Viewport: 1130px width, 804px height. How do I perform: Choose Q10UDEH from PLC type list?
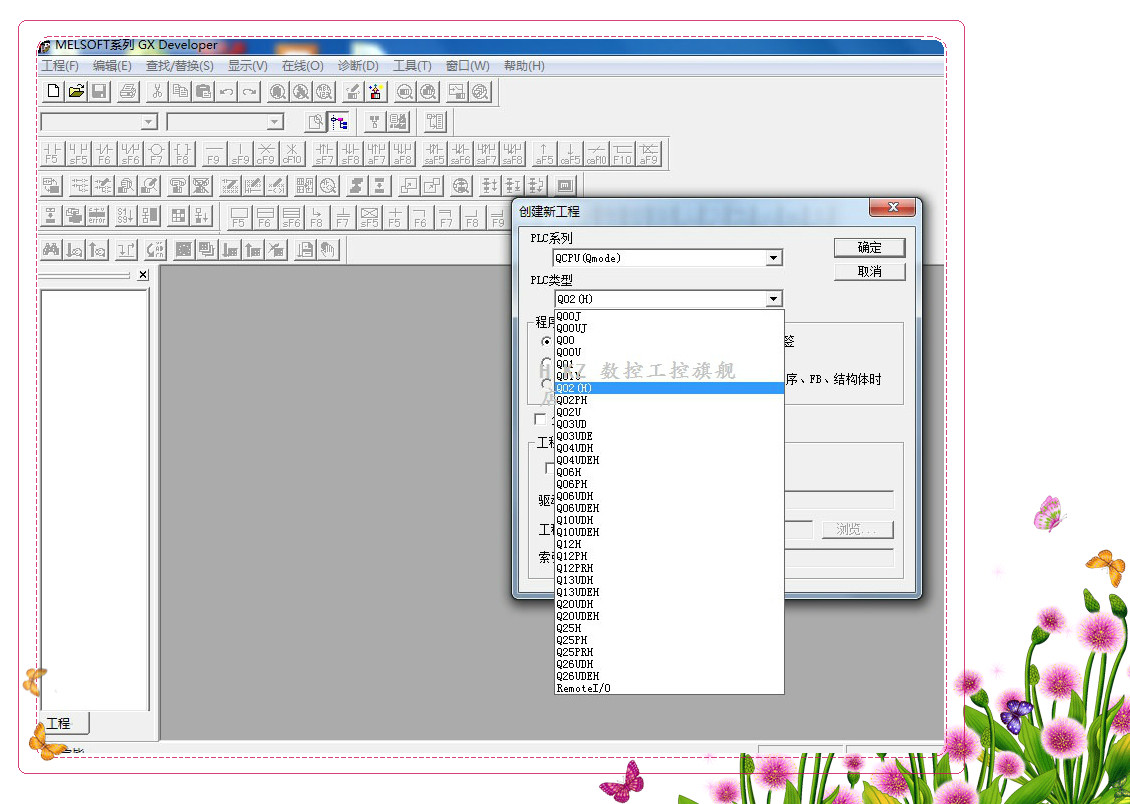[669, 532]
